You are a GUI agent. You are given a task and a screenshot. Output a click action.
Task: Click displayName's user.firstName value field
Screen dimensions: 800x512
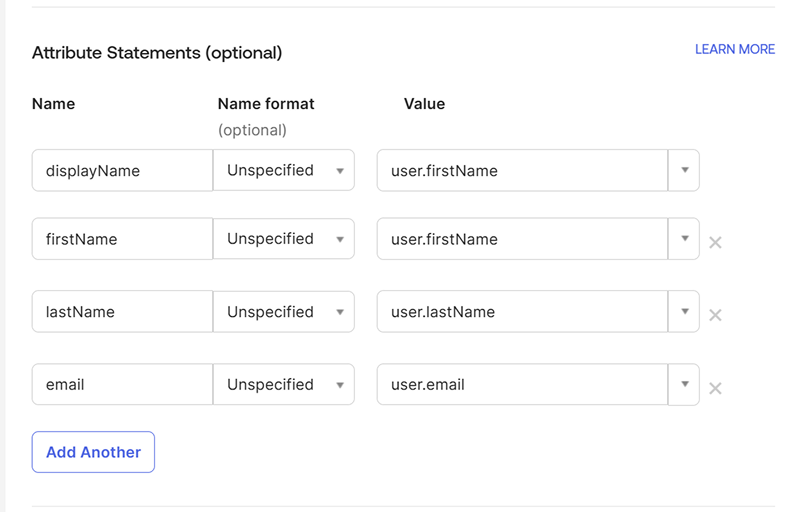click(x=522, y=170)
